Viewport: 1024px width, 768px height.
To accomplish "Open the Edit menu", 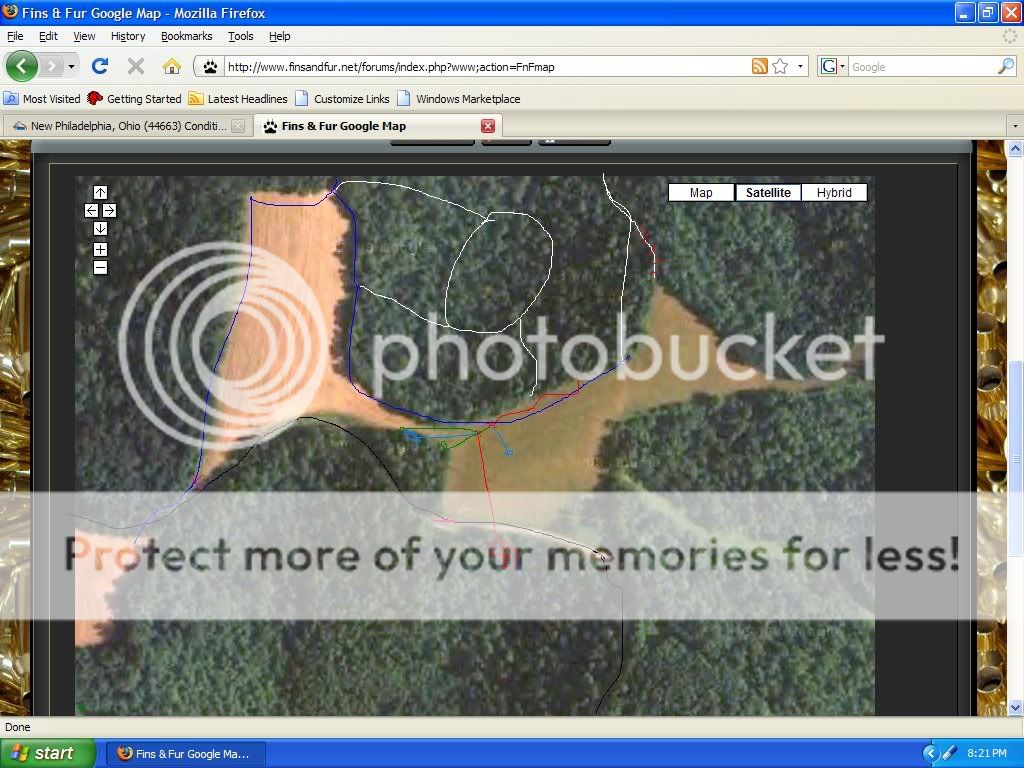I will pos(48,36).
